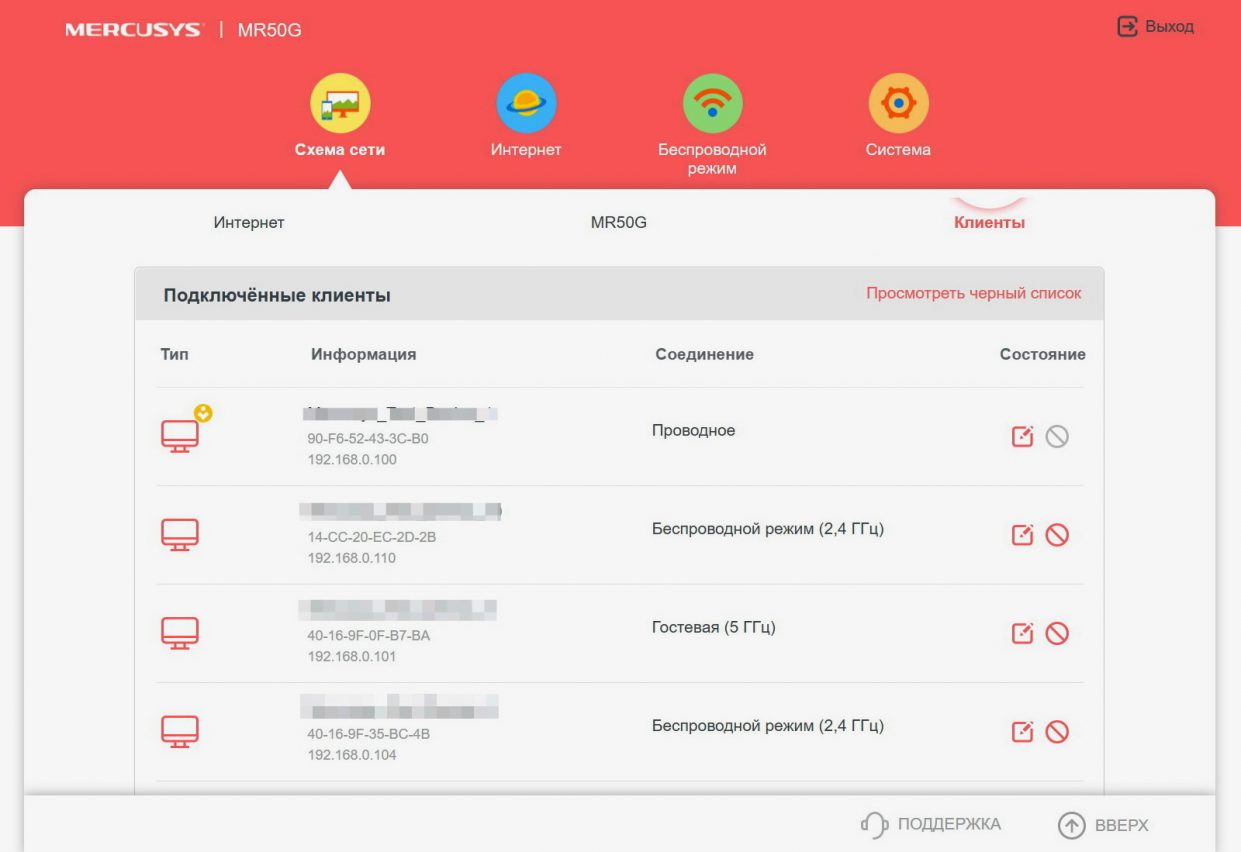Block the client with IP 192.168.0.110
The height and width of the screenshot is (852, 1241).
click(x=1057, y=535)
